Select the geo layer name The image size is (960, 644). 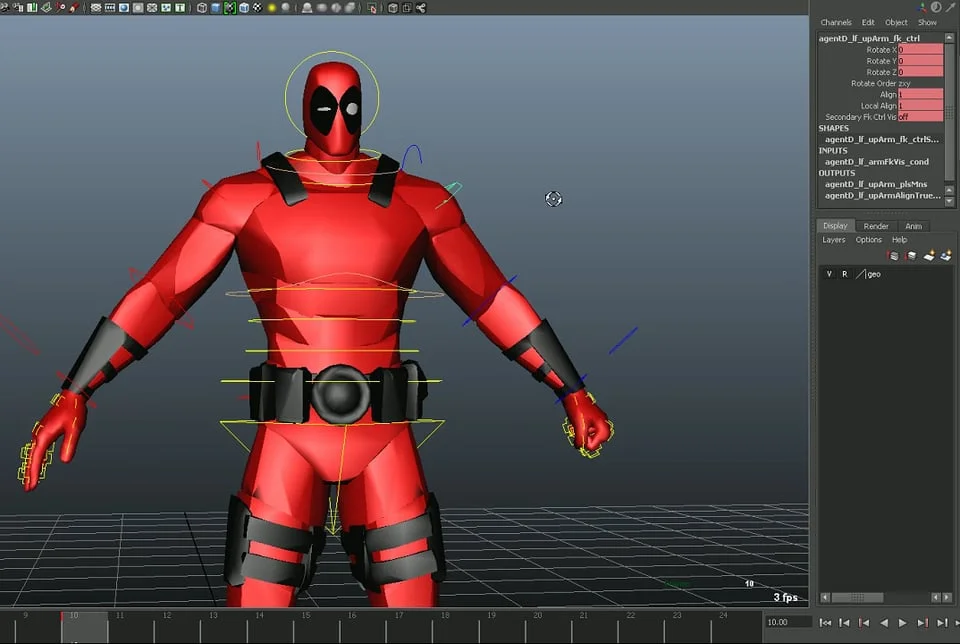(874, 274)
